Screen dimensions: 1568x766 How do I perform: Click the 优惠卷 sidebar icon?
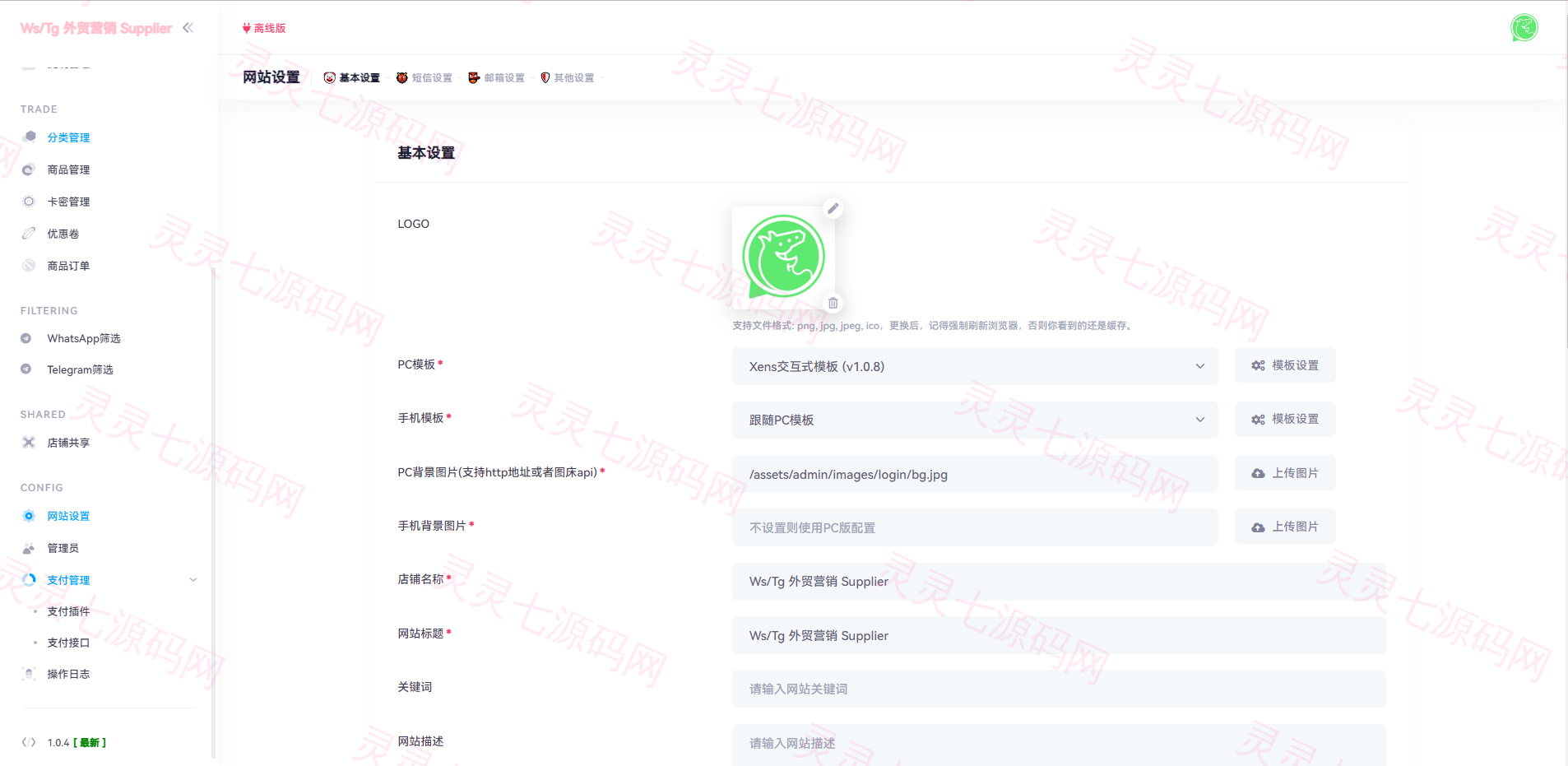coord(29,233)
